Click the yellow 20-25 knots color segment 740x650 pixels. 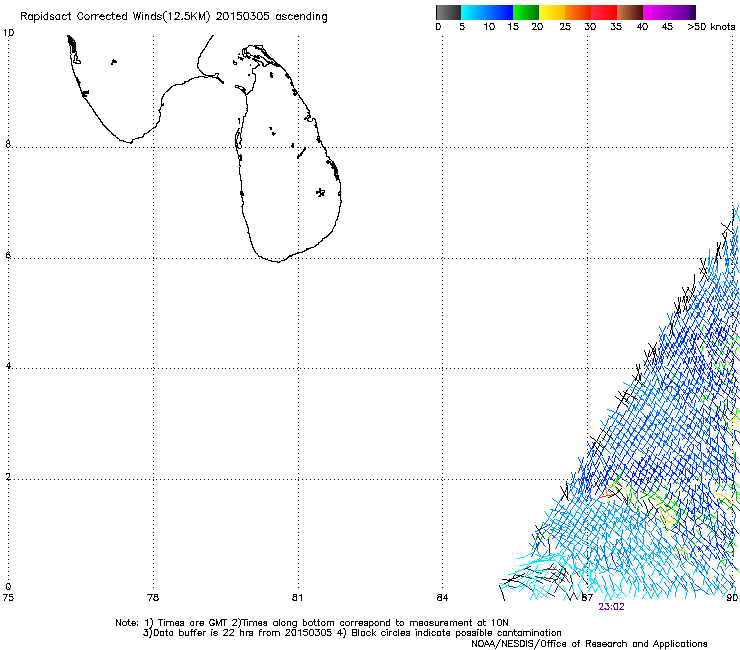click(x=552, y=12)
